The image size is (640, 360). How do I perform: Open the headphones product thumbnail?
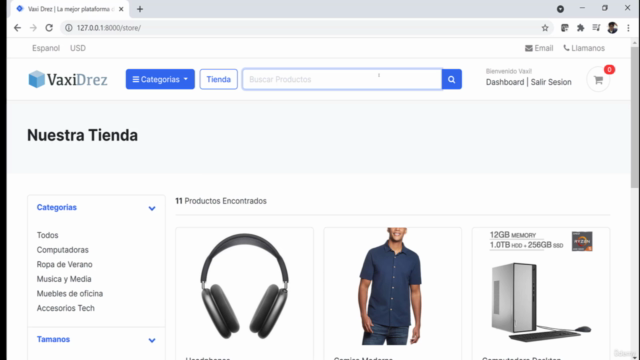(x=244, y=287)
